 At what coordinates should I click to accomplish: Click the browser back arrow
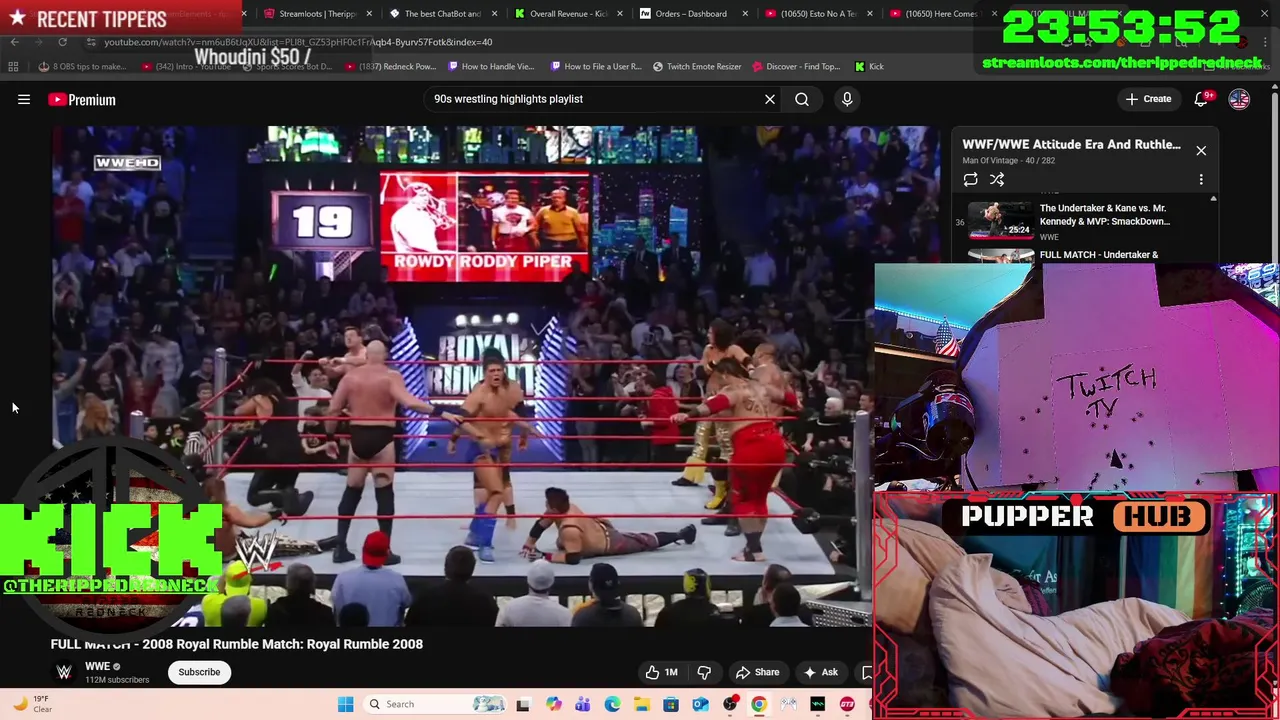click(x=15, y=42)
